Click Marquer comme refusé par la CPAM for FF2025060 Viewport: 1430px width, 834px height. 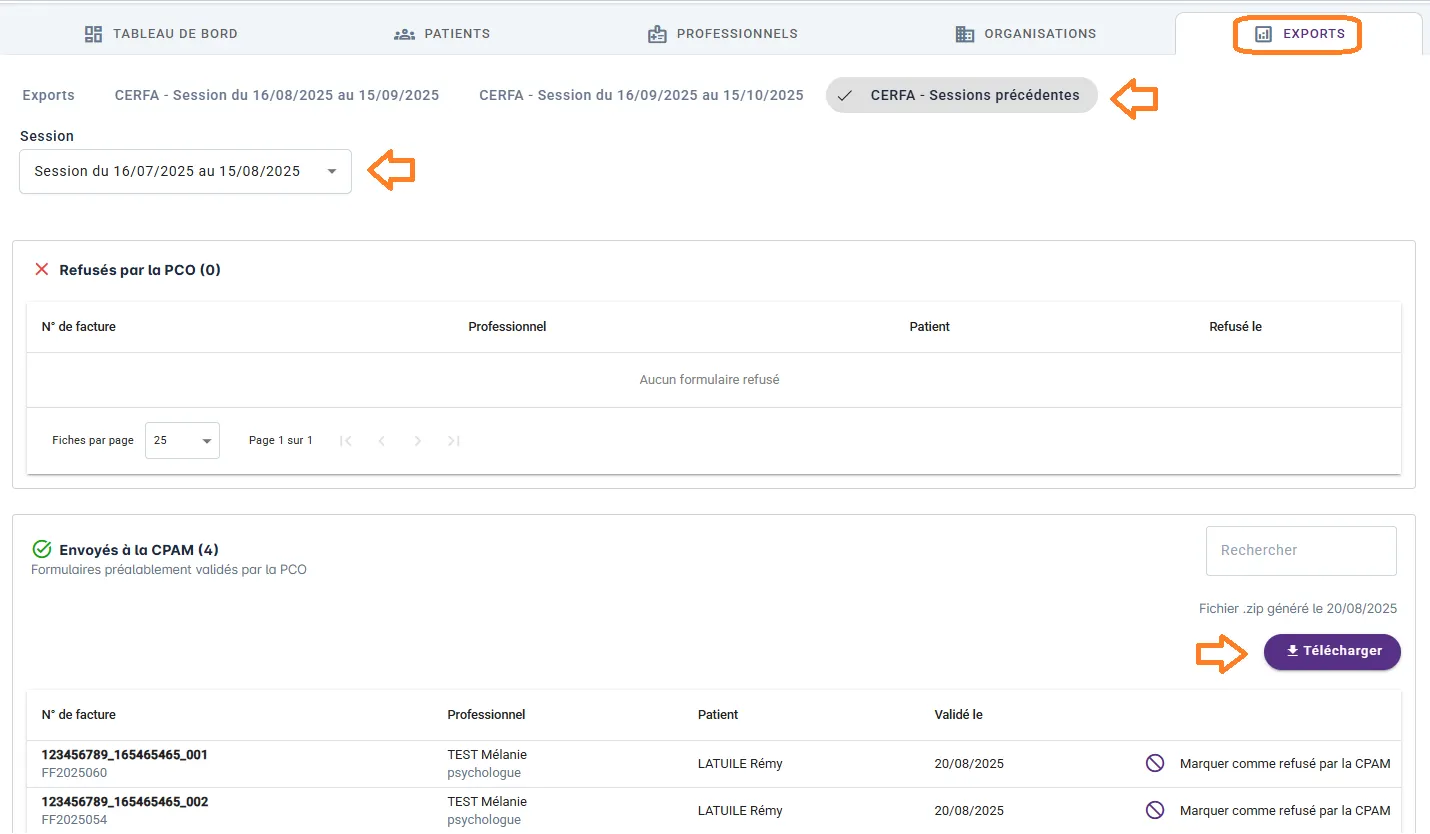coord(1284,763)
